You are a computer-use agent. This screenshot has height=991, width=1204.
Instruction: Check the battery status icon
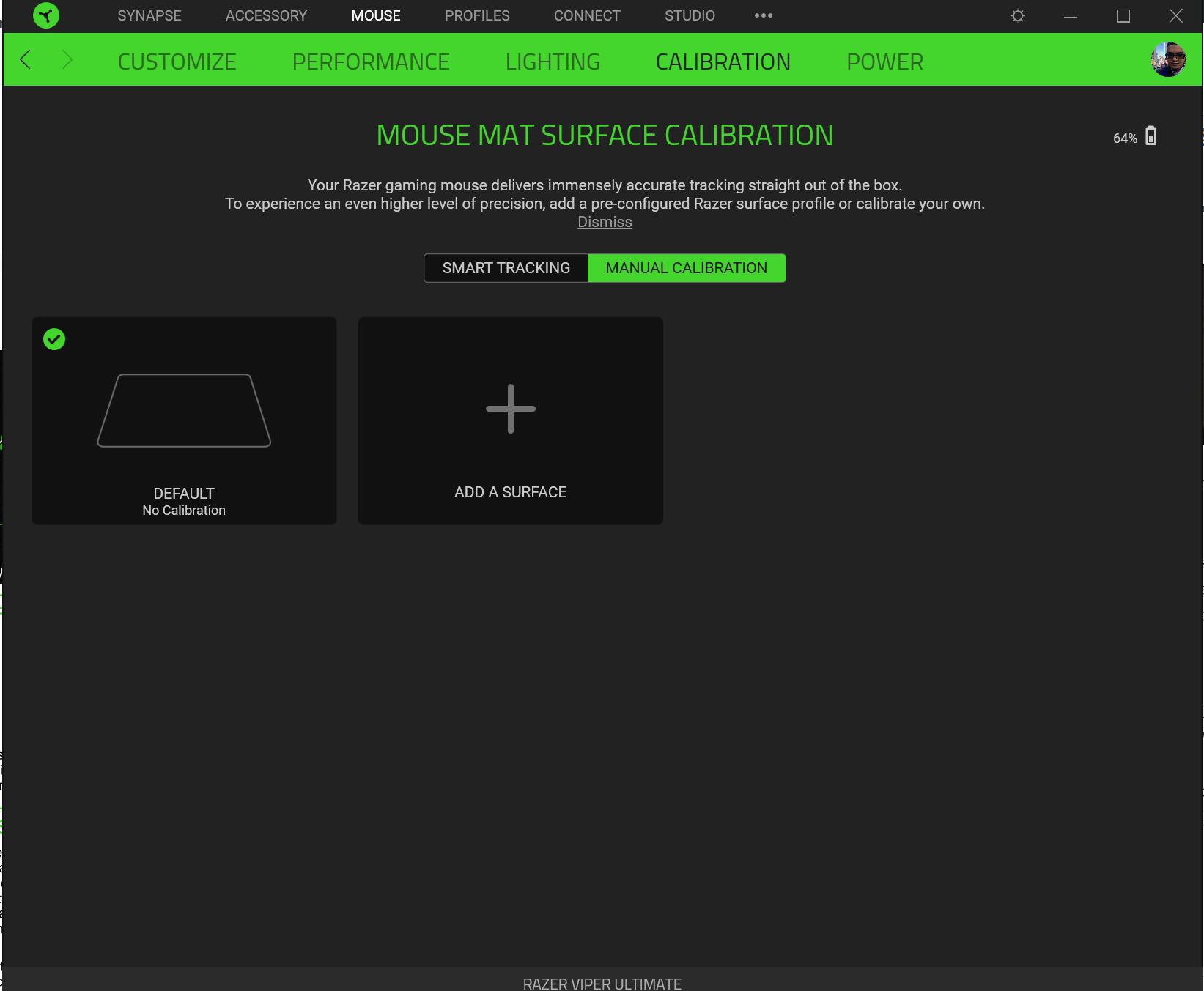(x=1151, y=136)
